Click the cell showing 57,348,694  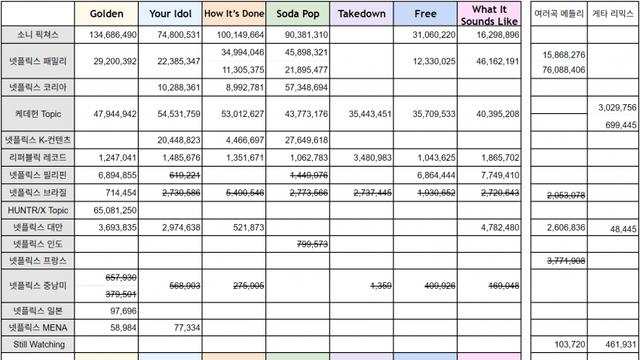pos(298,87)
